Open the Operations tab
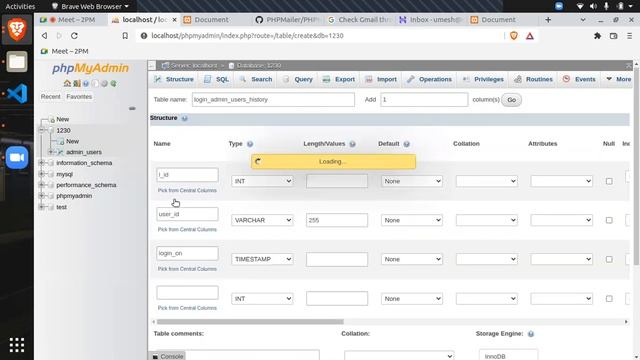Image resolution: width=640 pixels, height=360 pixels. coord(429,80)
